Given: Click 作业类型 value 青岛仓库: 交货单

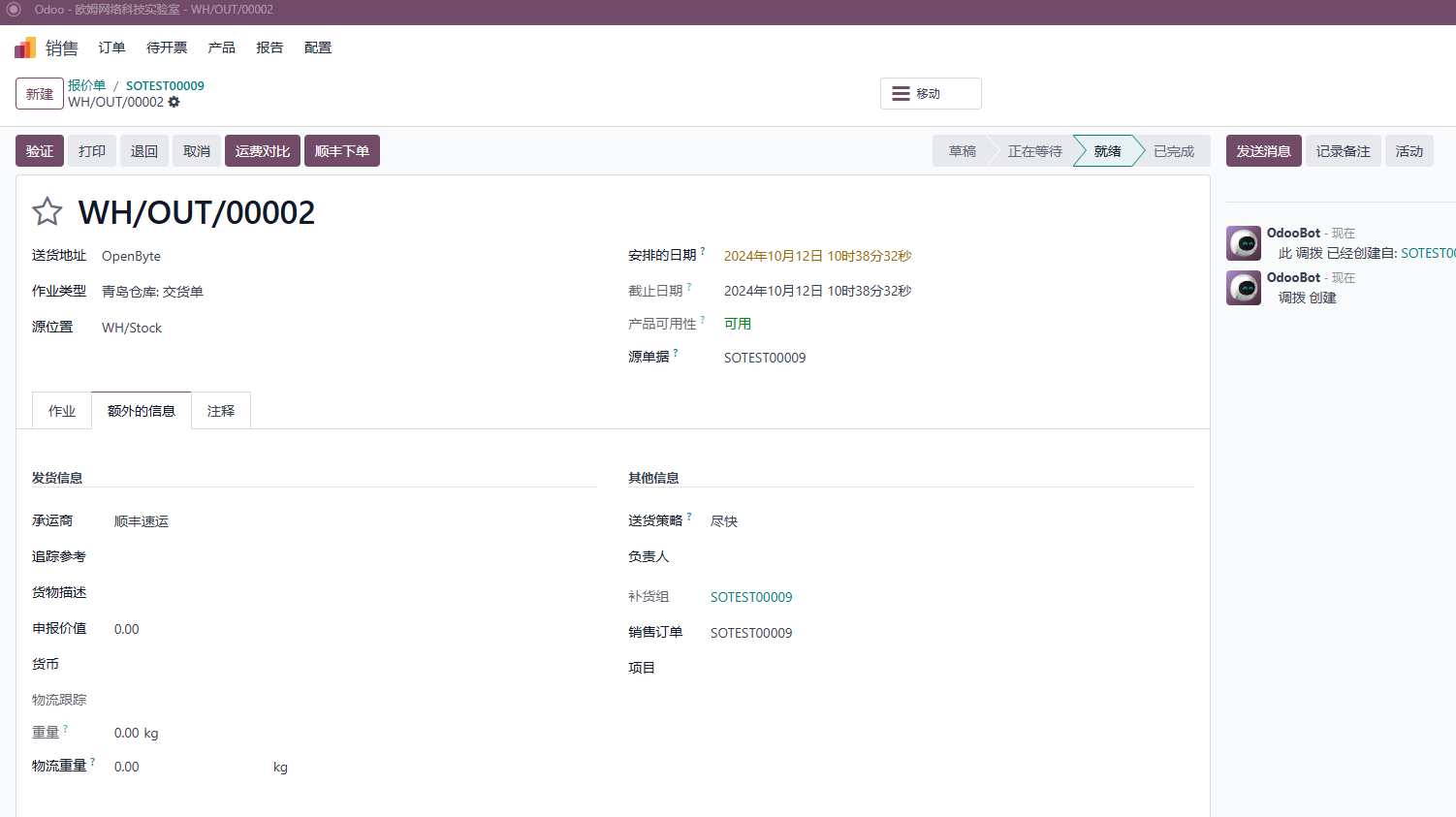Looking at the screenshot, I should tap(152, 292).
